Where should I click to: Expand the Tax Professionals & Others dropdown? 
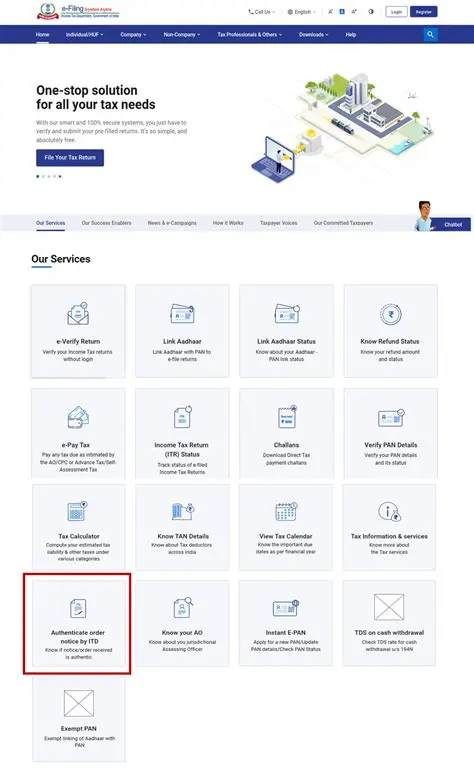click(250, 35)
